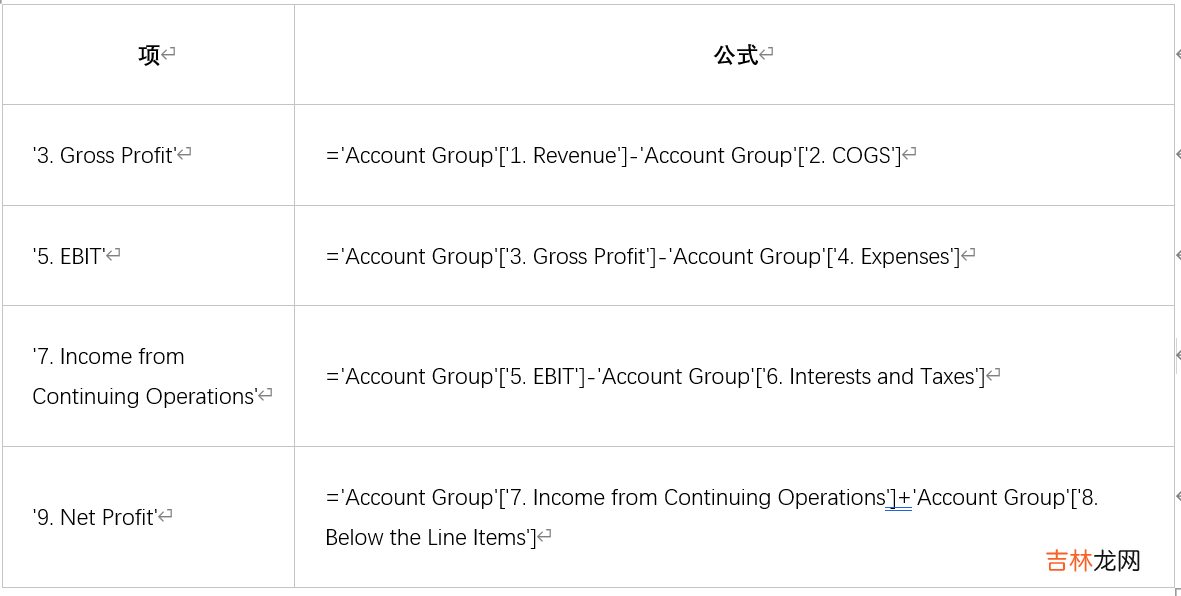The height and width of the screenshot is (596, 1181).
Task: Click 'Below the Line Items' formula text
Action: pos(426,537)
